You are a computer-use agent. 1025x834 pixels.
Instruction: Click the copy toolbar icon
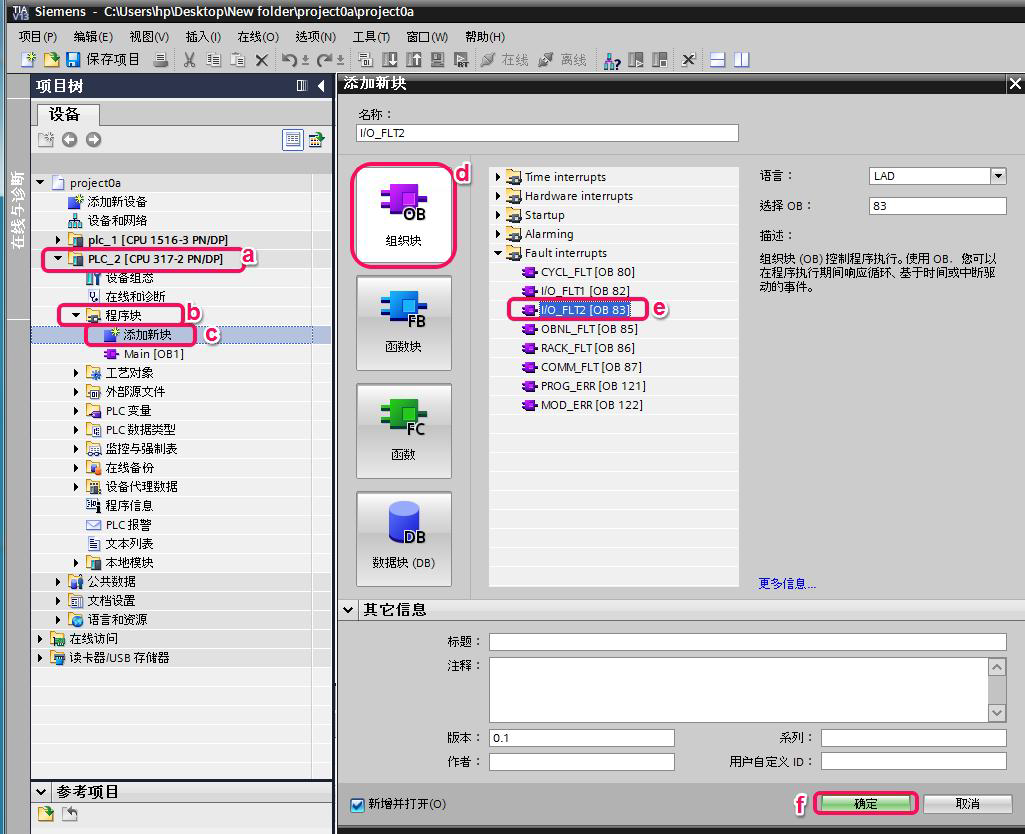pos(213,60)
